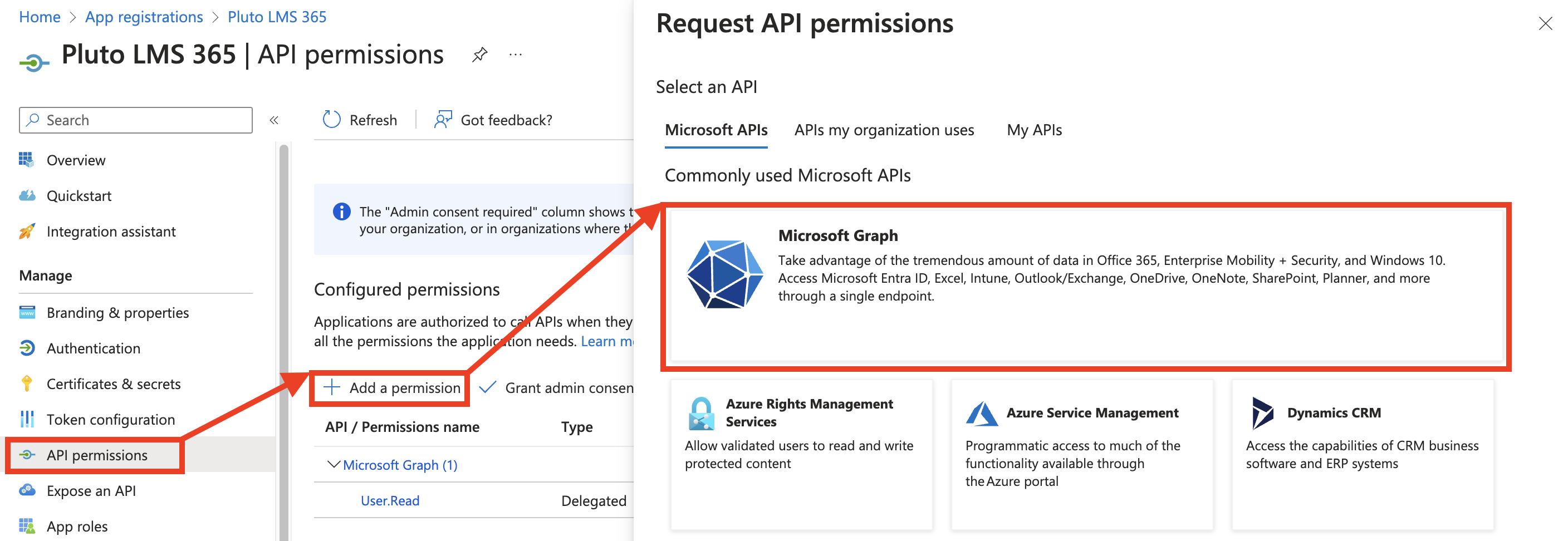
Task: Click the pin icon beside the page title
Action: (x=479, y=55)
